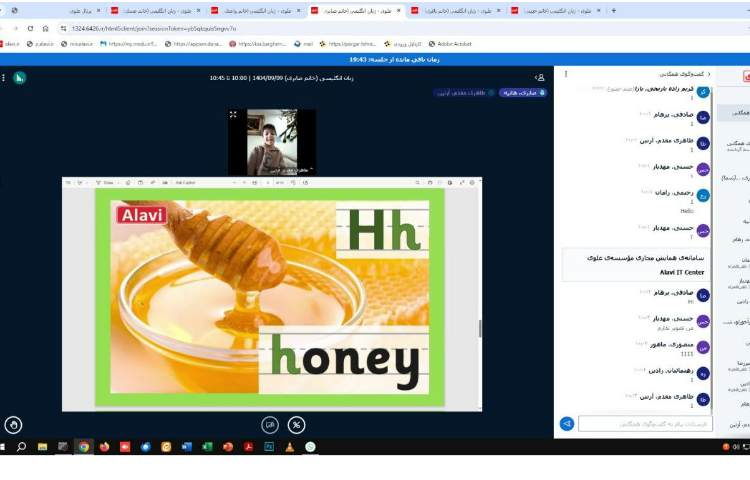
Task: Open the user list icon above video
Action: point(540,77)
